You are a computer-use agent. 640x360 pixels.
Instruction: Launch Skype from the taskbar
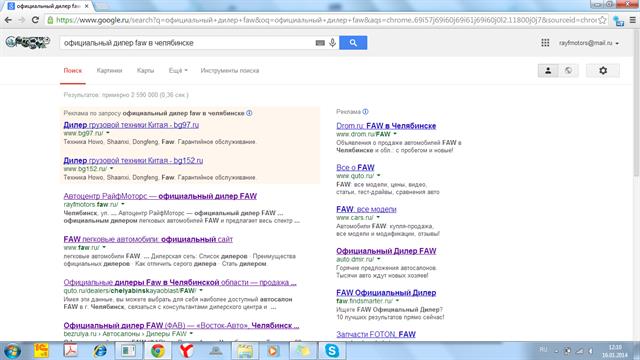[331, 351]
